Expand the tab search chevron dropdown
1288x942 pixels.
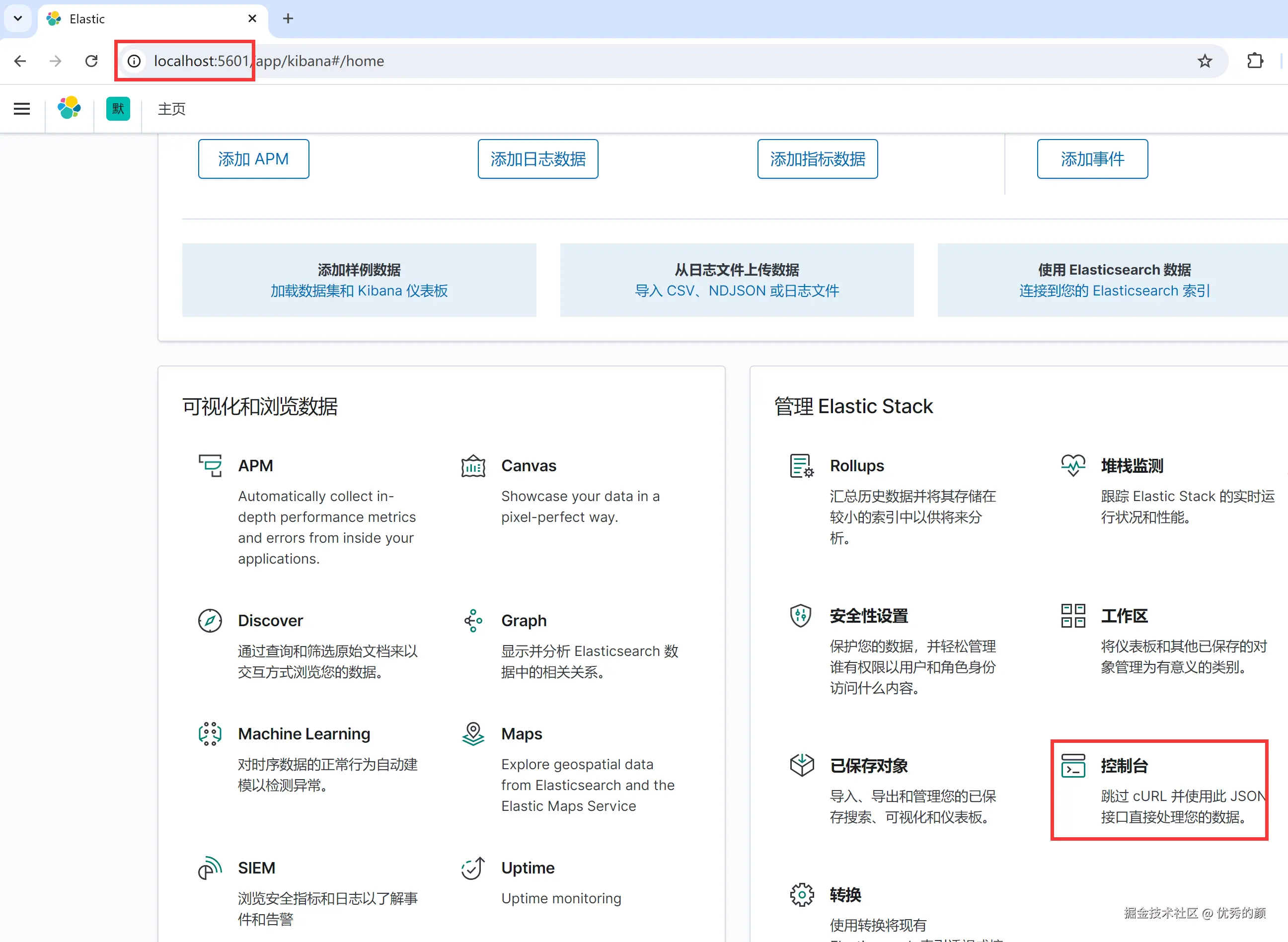[x=18, y=18]
